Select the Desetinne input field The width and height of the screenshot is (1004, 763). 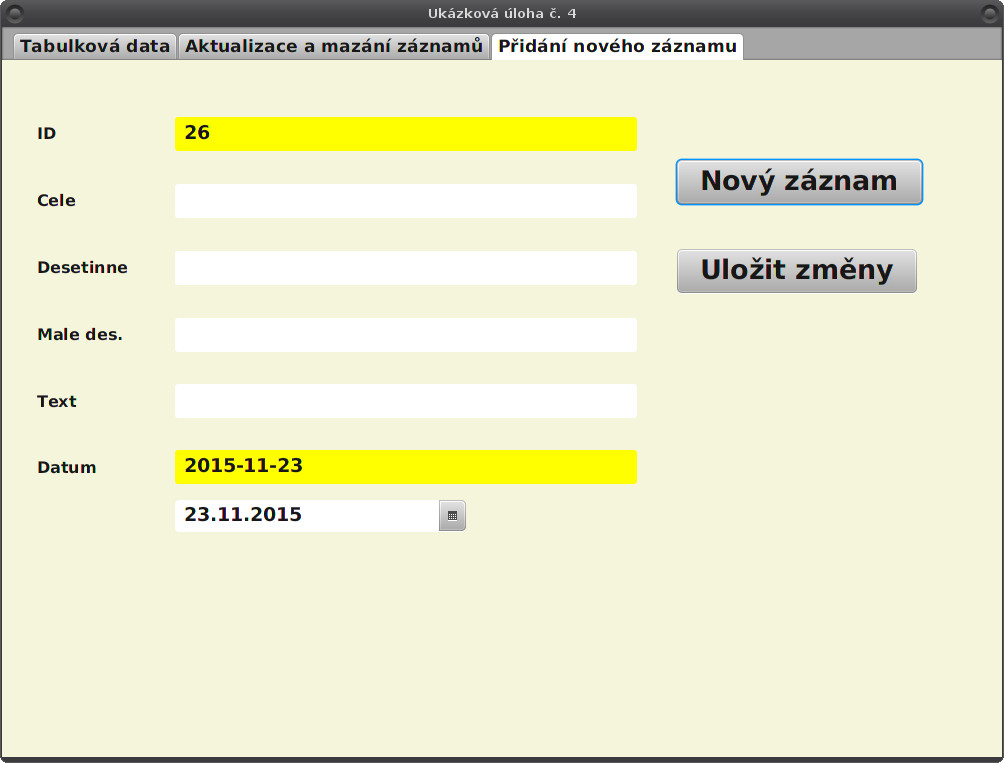tap(406, 267)
